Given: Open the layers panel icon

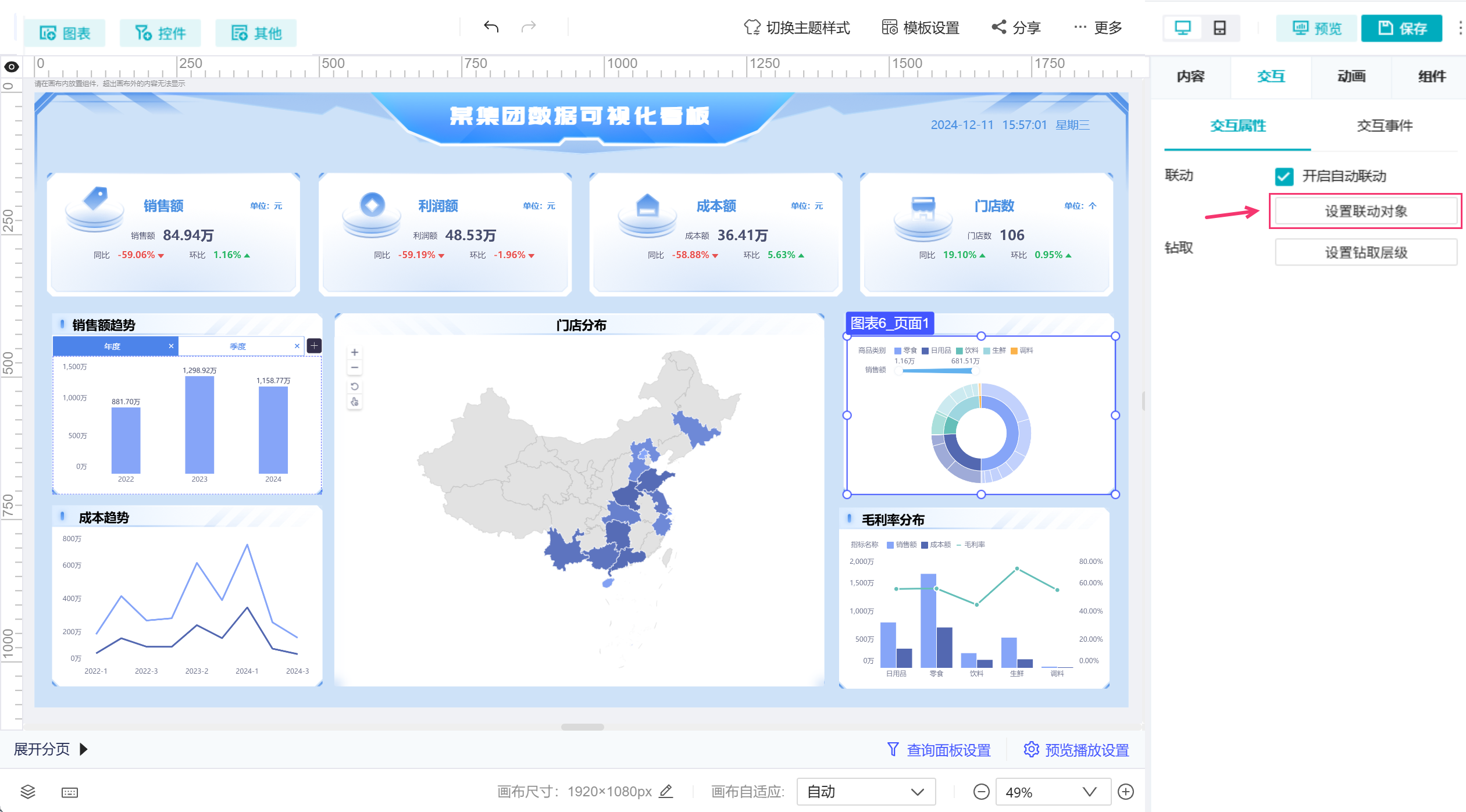Looking at the screenshot, I should [27, 792].
